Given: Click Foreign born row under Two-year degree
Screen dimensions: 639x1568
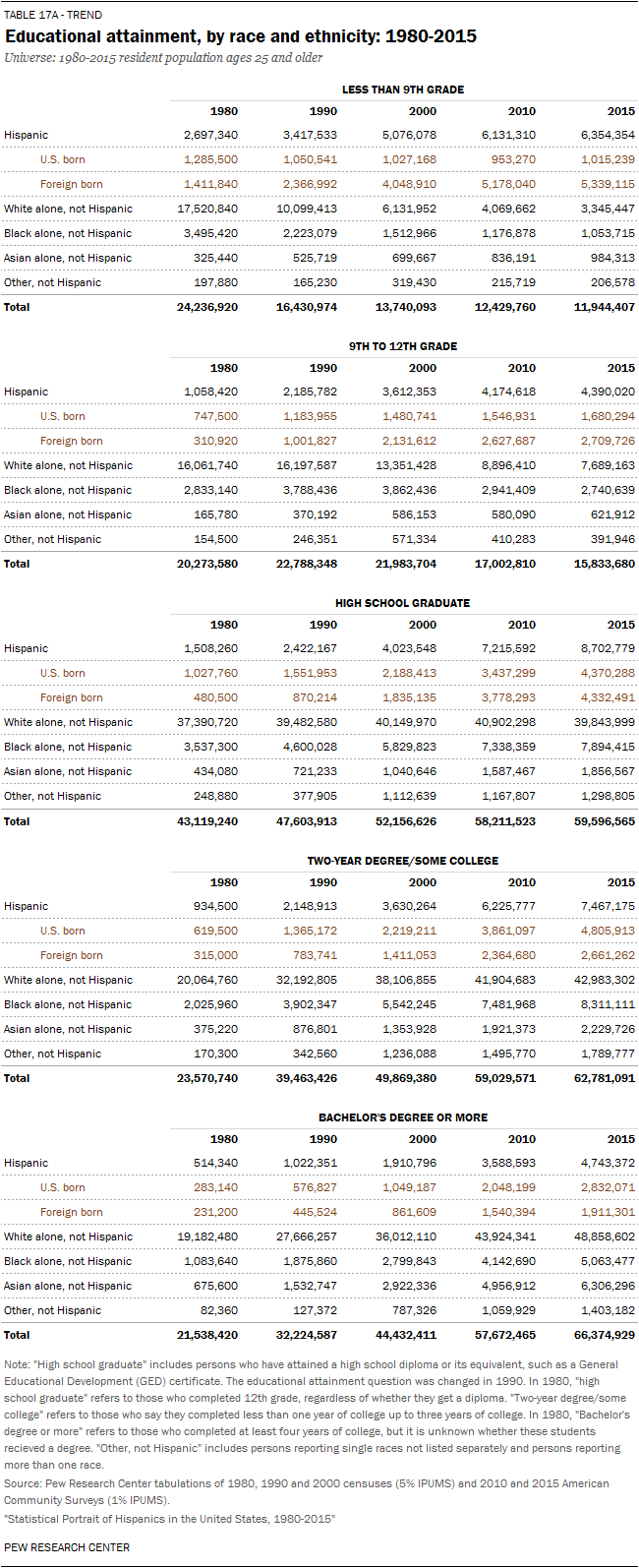Looking at the screenshot, I should pos(319,955).
